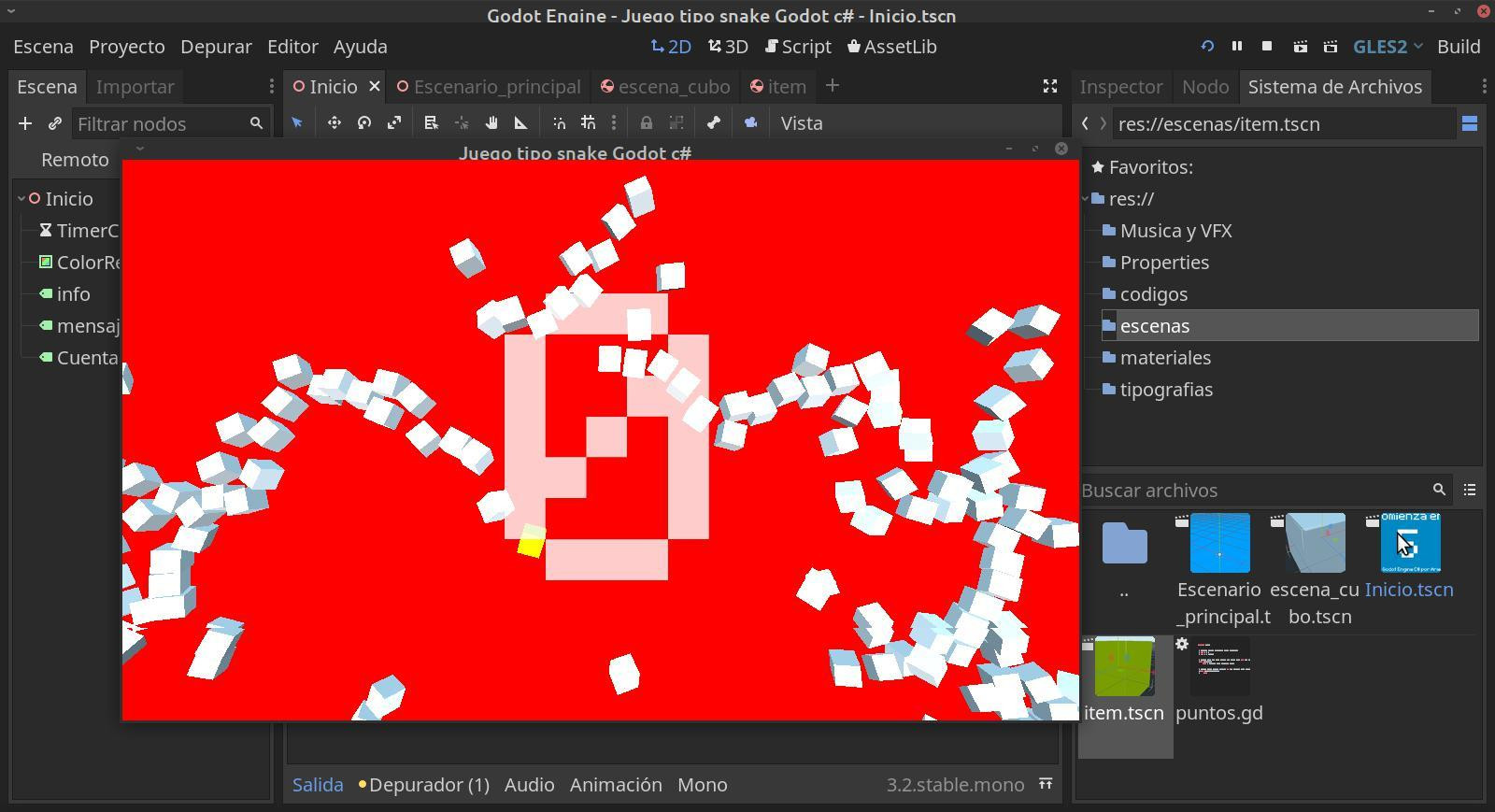Screen dimensions: 1495x812
Task: Open the Depurar menu
Action: pos(216,47)
